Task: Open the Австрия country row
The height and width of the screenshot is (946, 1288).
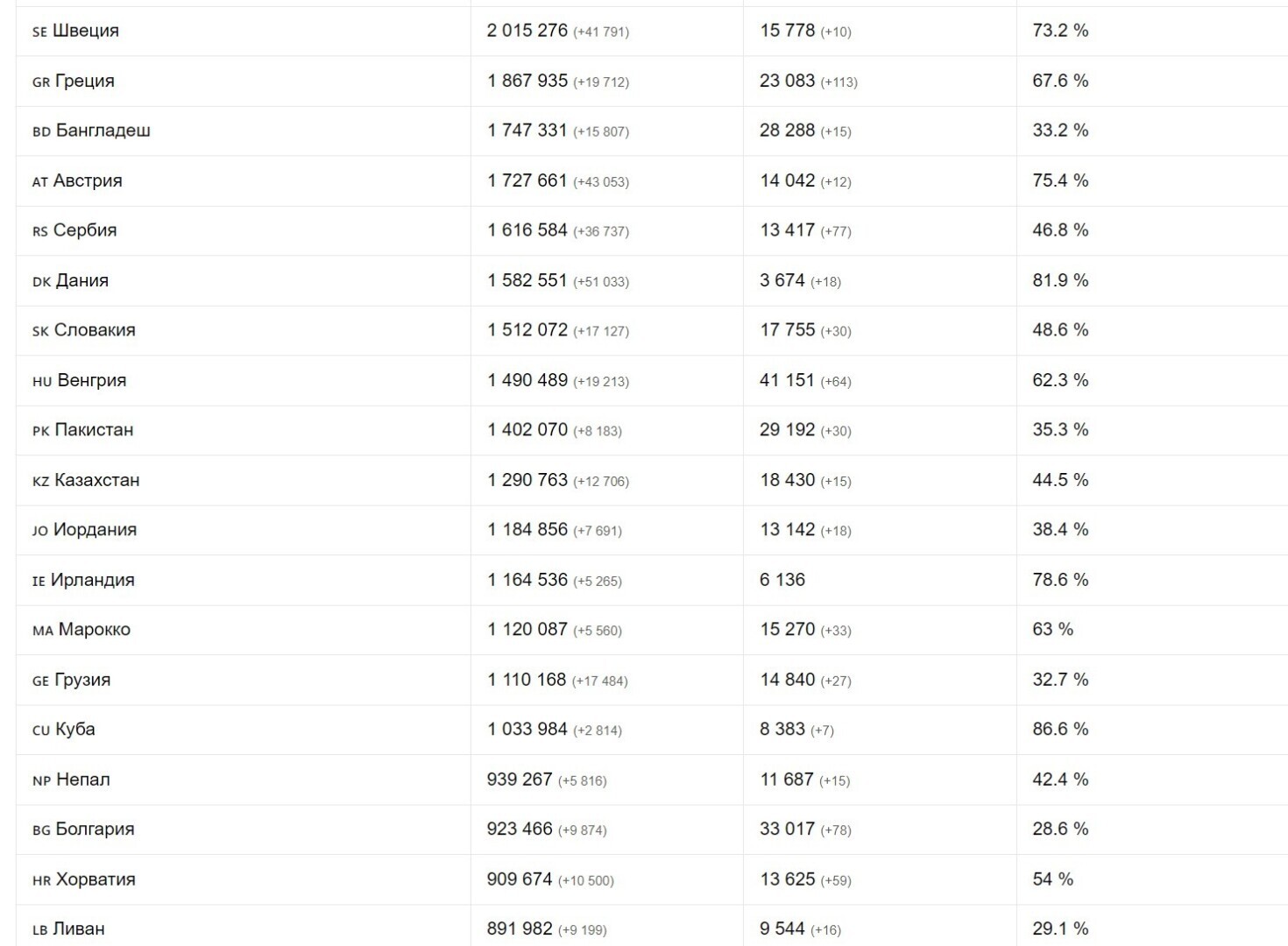Action: (x=88, y=181)
